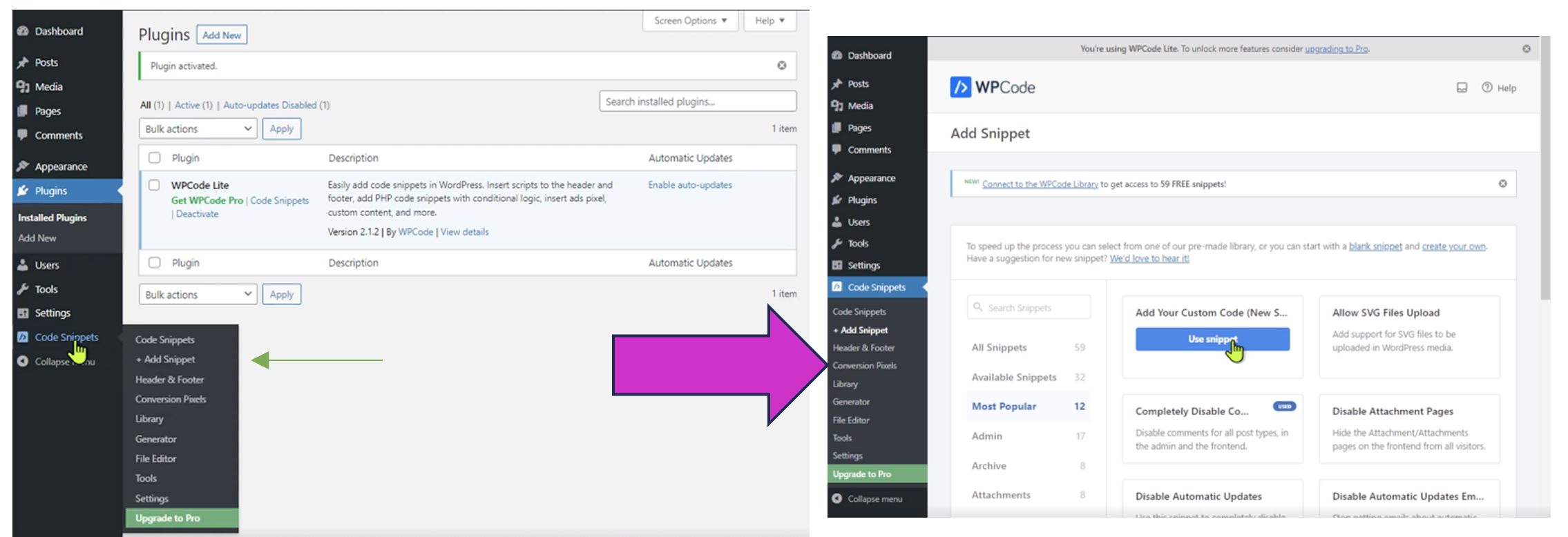Screen dimensions: 1568x537
Task: Select '+ Add Snippet' in the Code Snippets flyout menu
Action: [x=166, y=360]
